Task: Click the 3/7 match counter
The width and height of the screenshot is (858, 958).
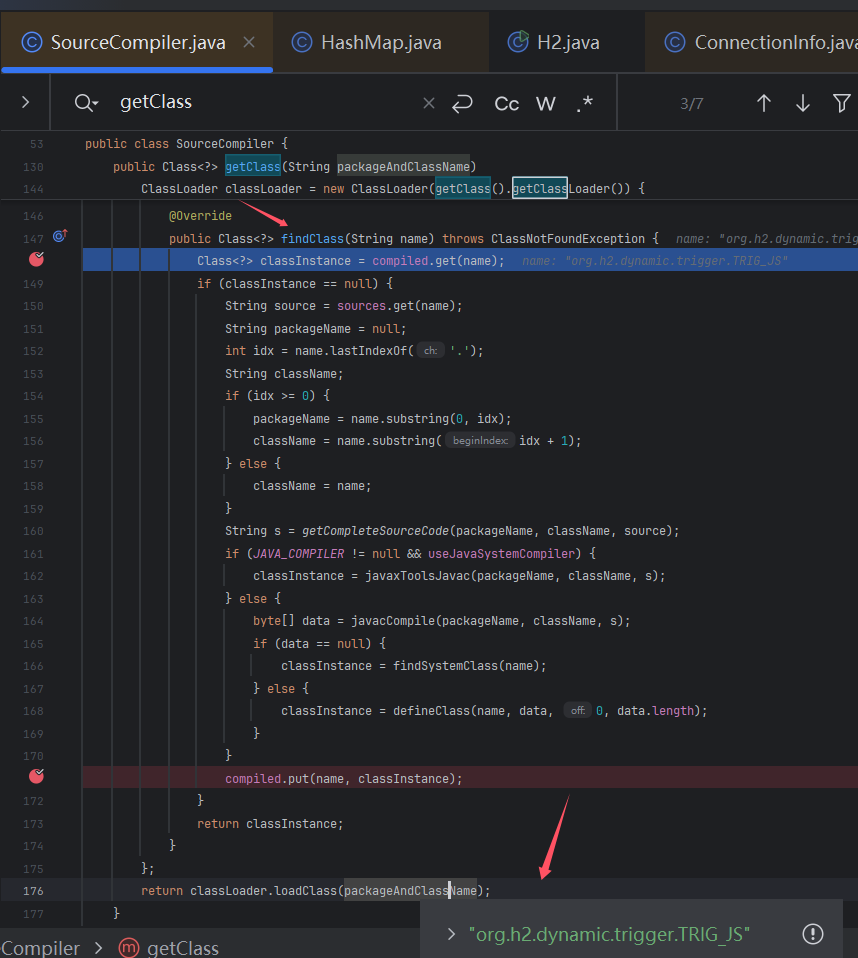Action: (x=692, y=104)
